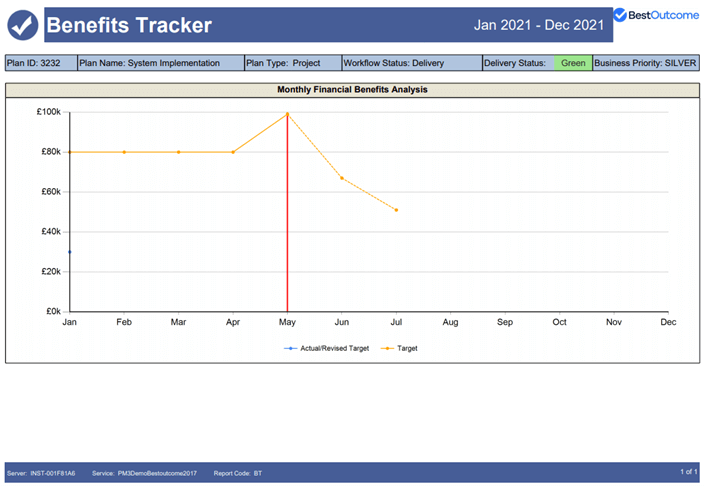Click the Plan Name: System Implementation cell

pos(161,63)
